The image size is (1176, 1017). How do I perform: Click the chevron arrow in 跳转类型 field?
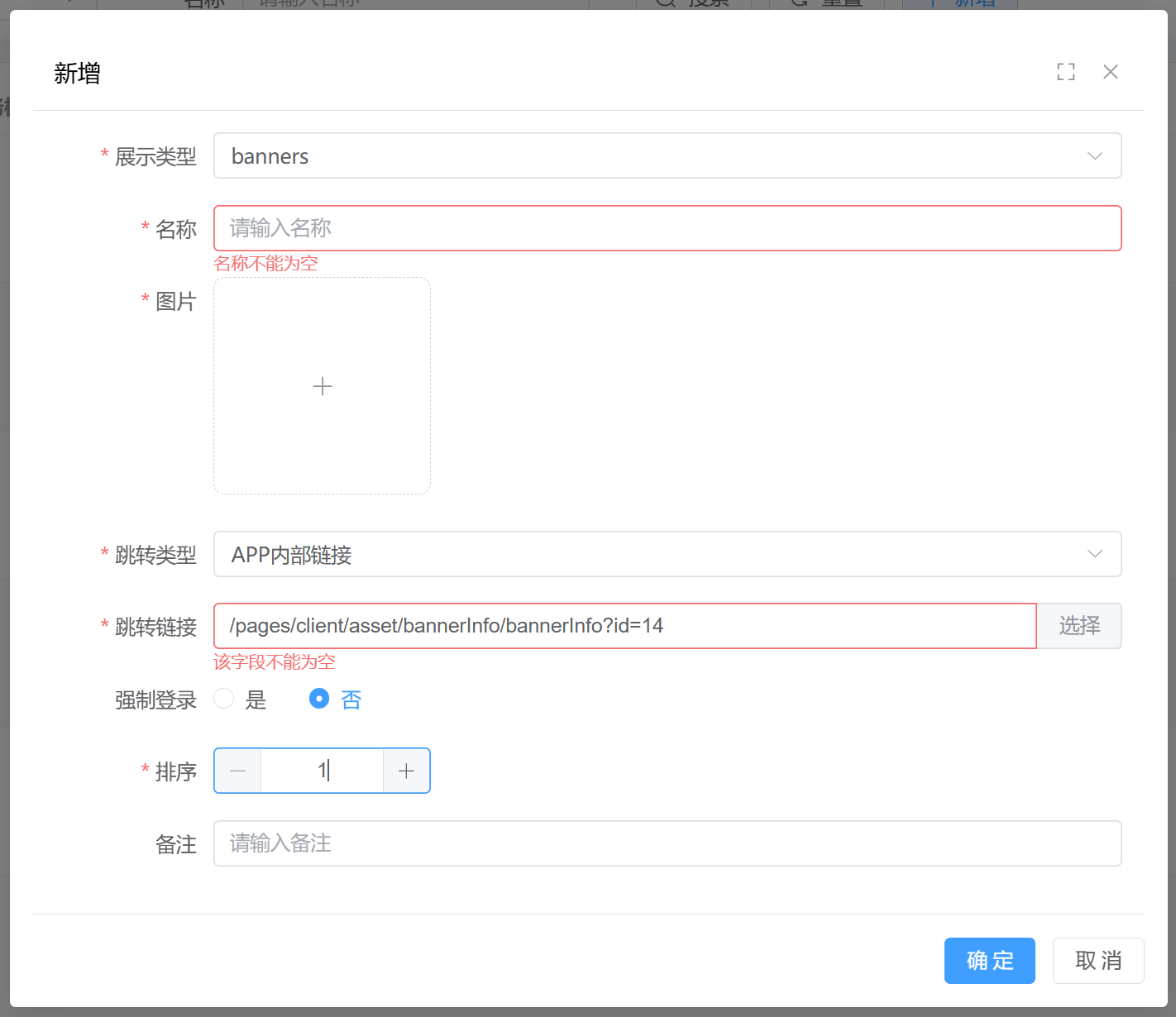point(1094,554)
